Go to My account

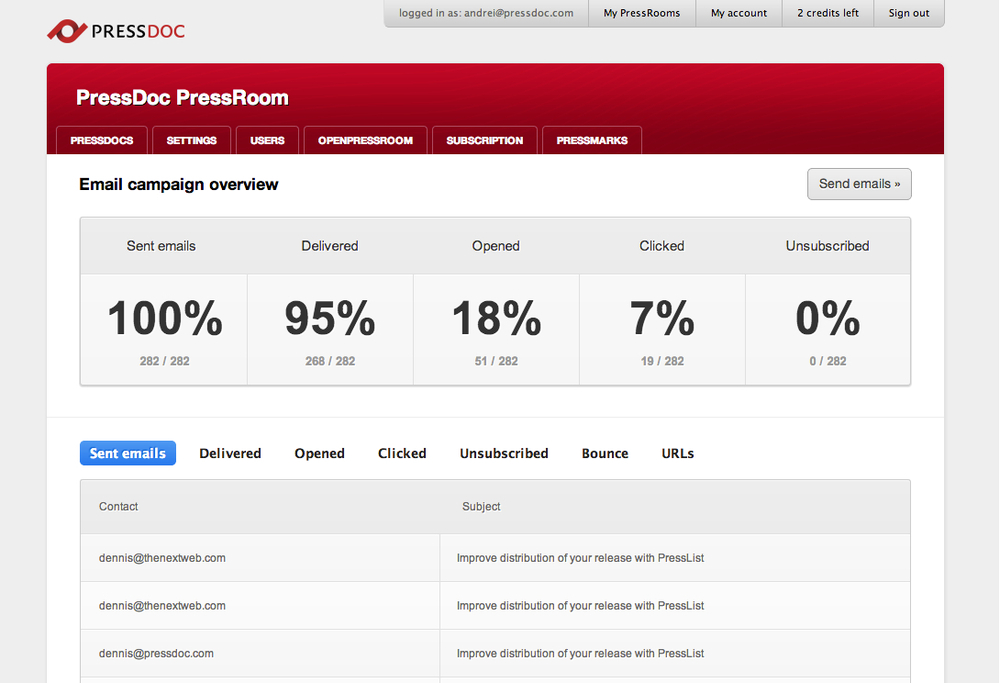739,13
